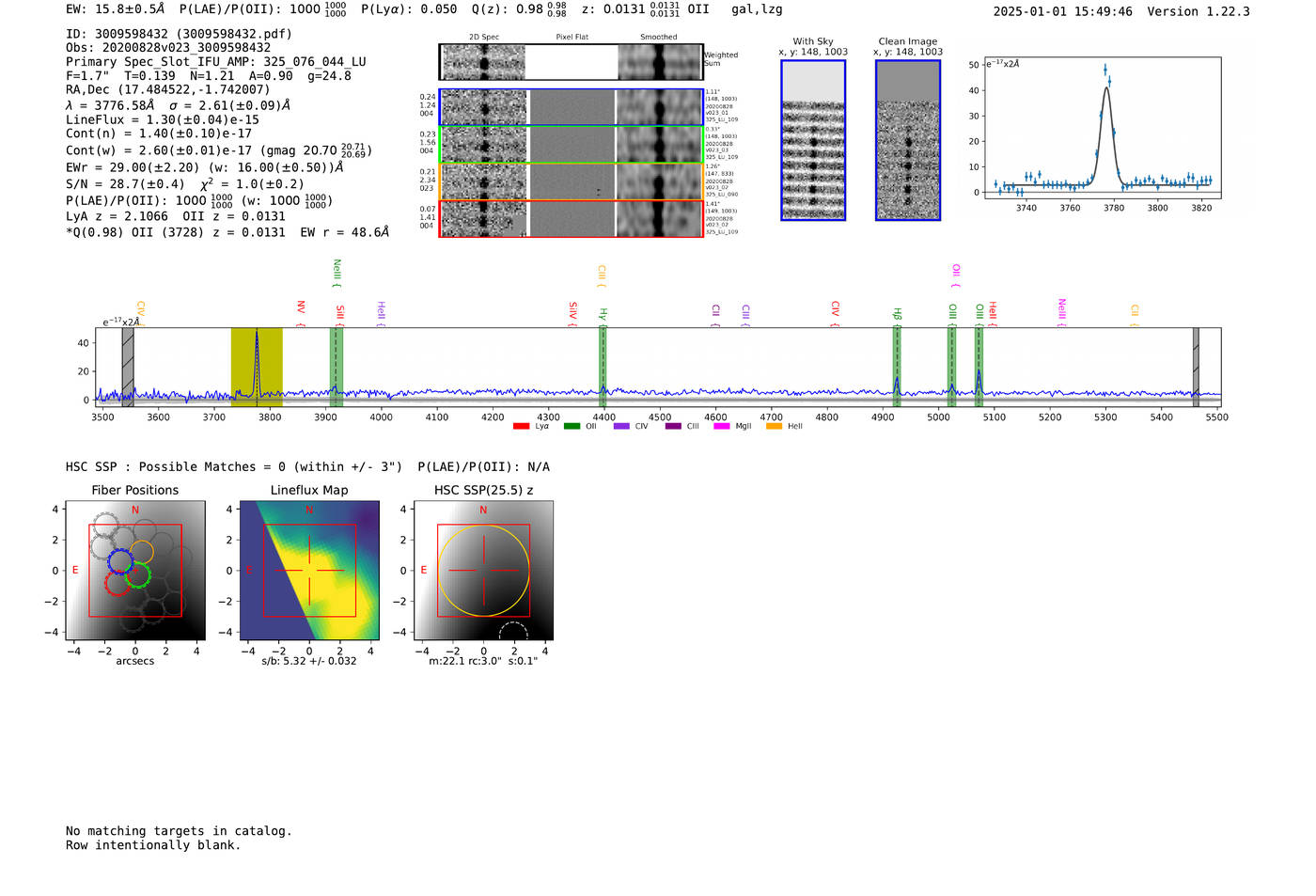Click the 2025-01-01 15:49:46 timestamp
Screen dimensions: 1316x896
pos(1062,11)
